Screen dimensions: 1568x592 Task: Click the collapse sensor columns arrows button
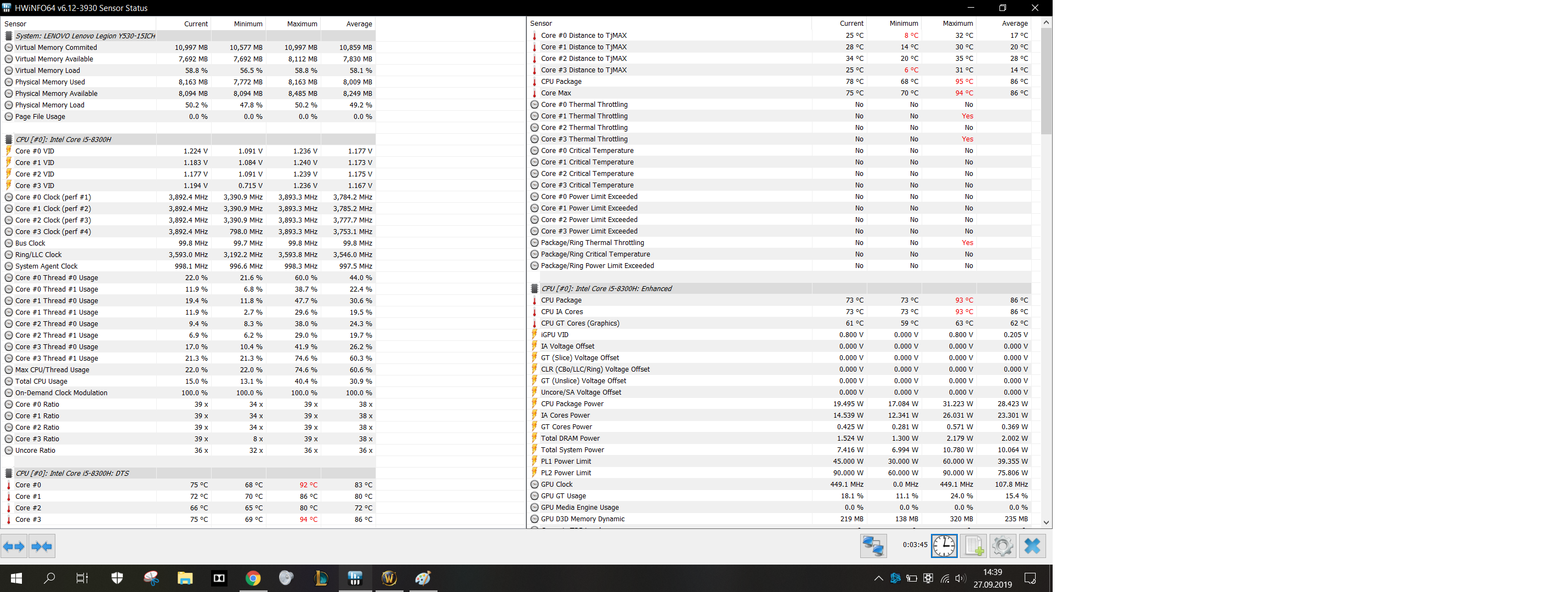click(42, 546)
